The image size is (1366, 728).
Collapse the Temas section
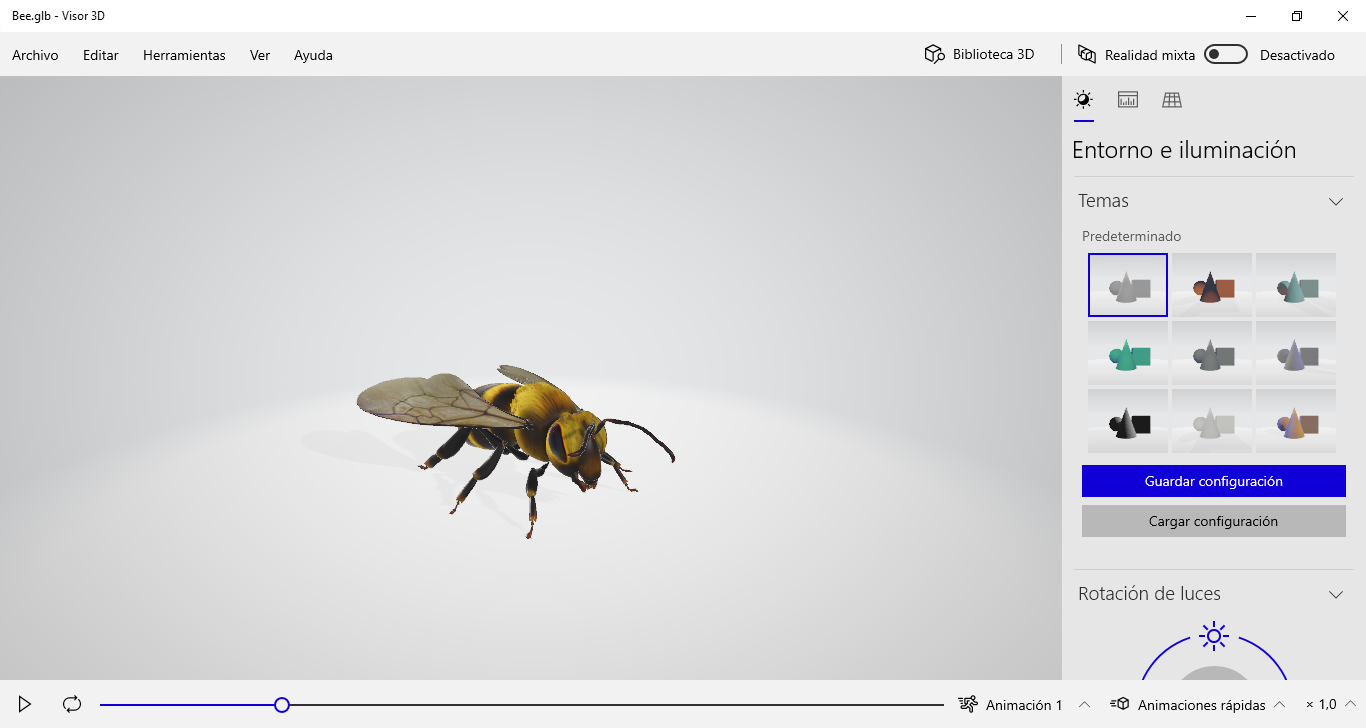click(1335, 201)
